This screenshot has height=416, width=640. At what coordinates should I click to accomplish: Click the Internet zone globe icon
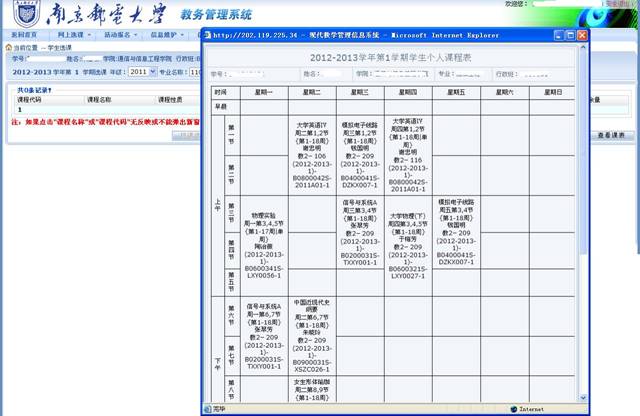point(511,409)
